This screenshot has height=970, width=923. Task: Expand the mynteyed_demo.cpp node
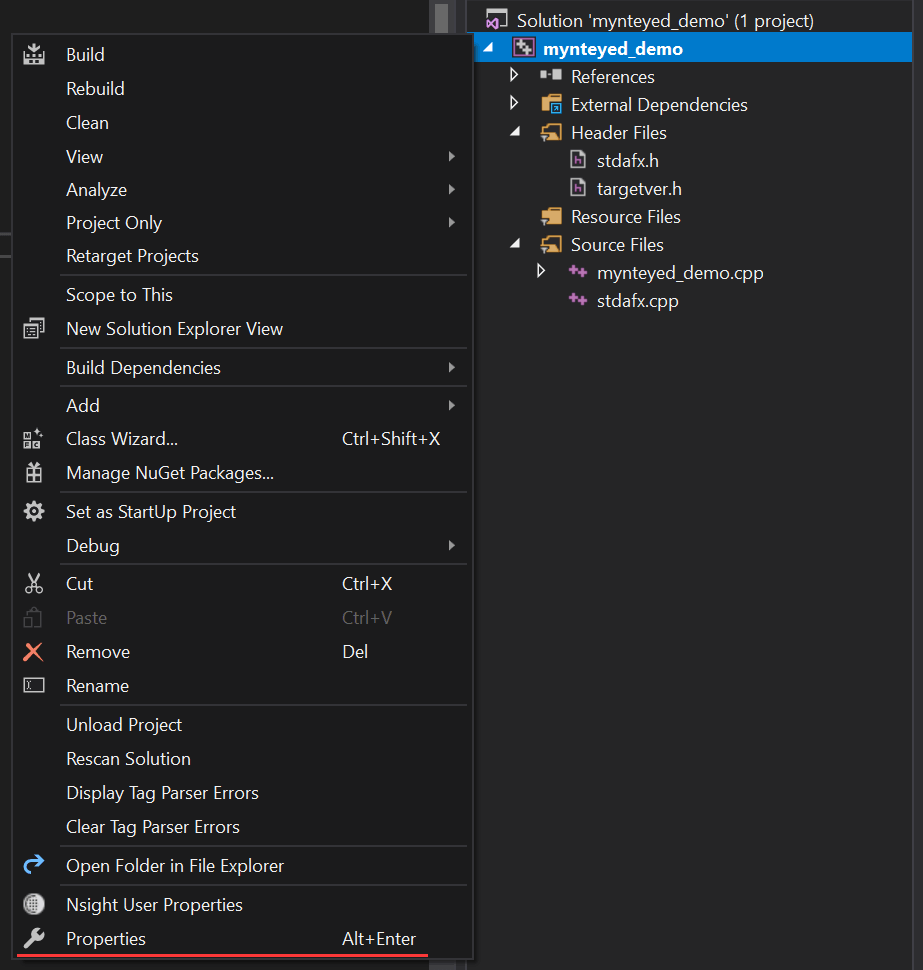(541, 271)
